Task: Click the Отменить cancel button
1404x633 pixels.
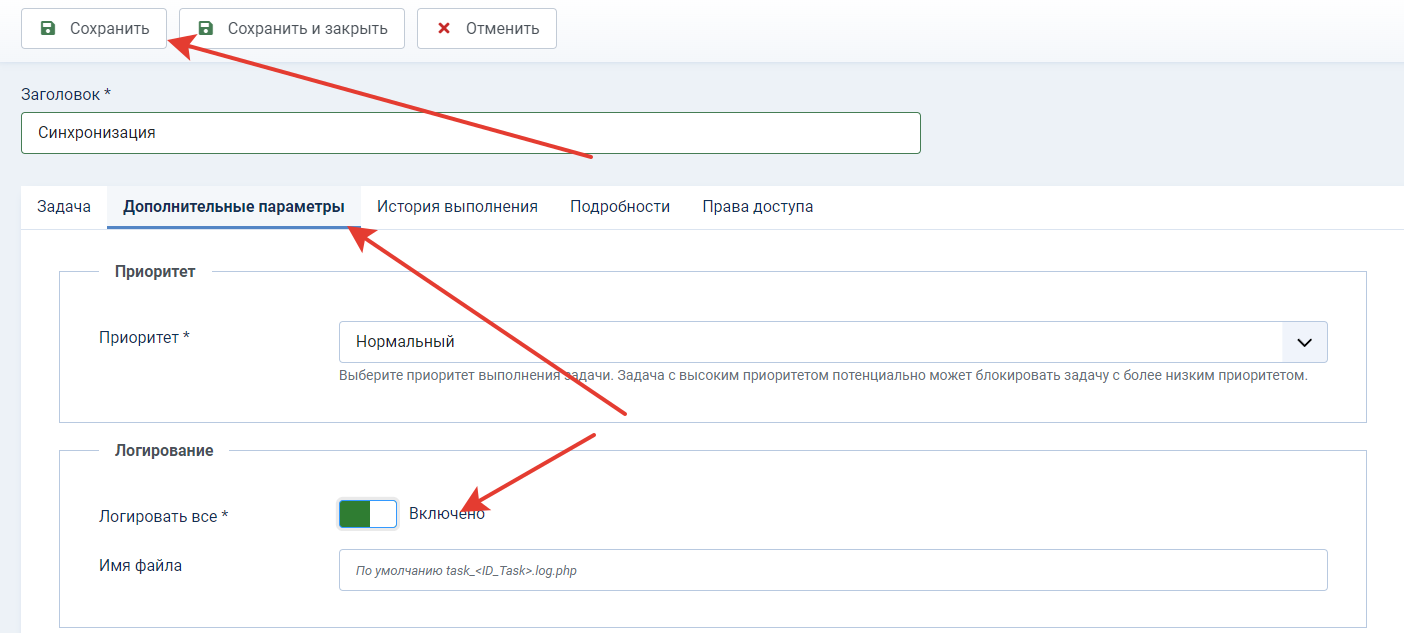Action: pos(487,28)
